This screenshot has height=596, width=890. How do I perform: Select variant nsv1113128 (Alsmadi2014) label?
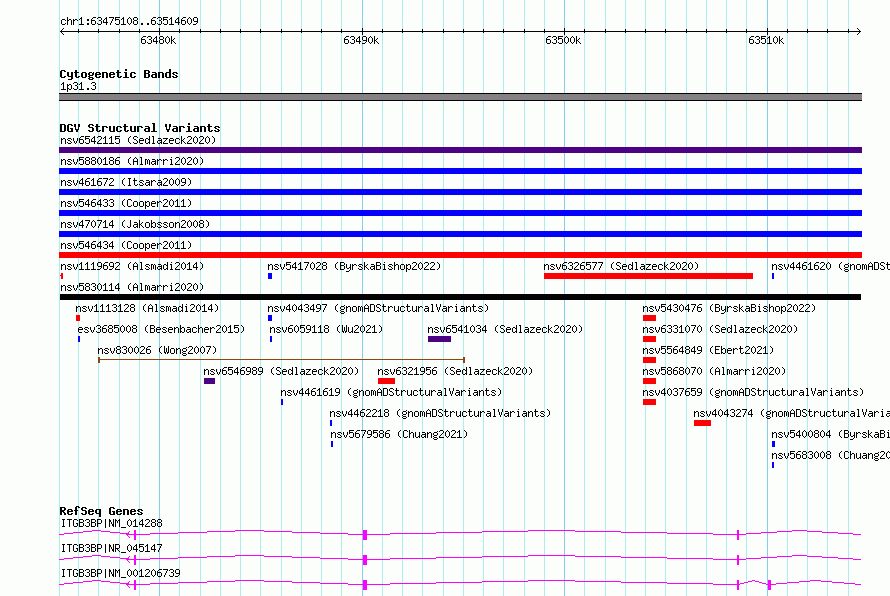tap(147, 308)
